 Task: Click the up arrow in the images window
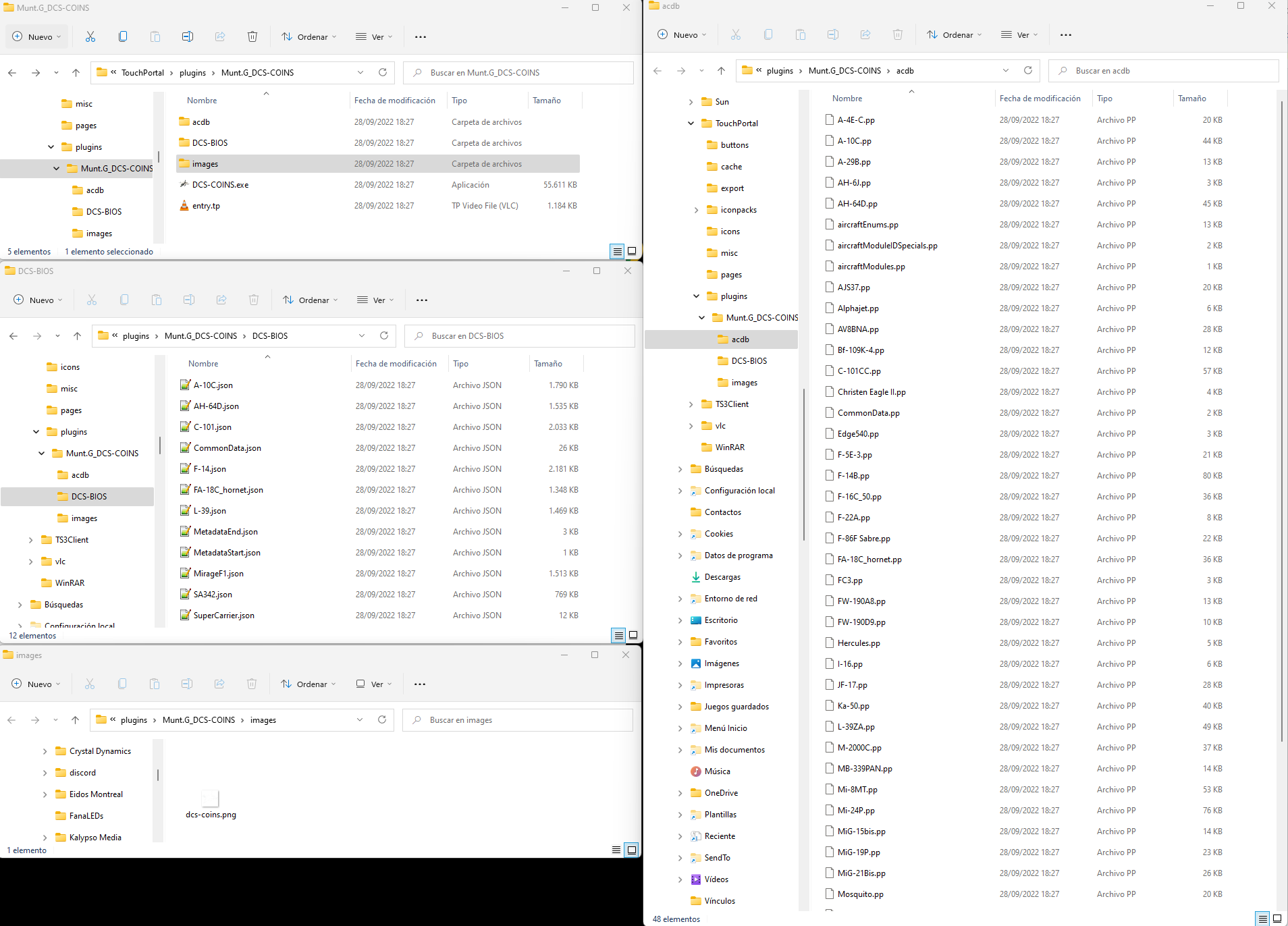point(75,720)
